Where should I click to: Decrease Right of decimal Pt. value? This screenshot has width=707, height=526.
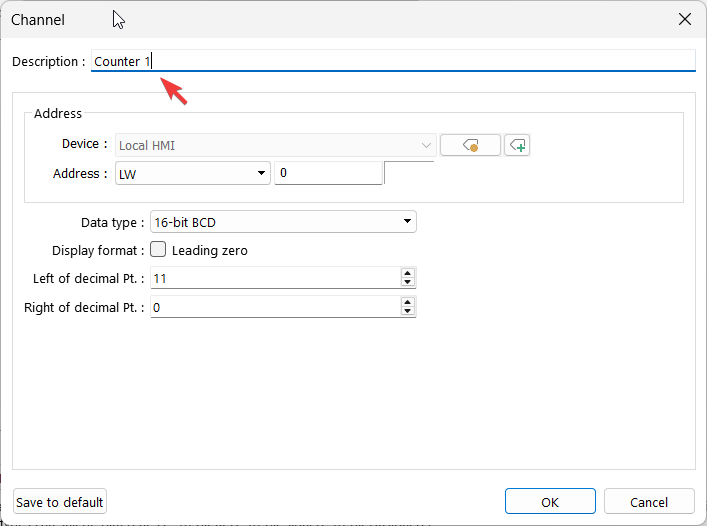coord(407,312)
